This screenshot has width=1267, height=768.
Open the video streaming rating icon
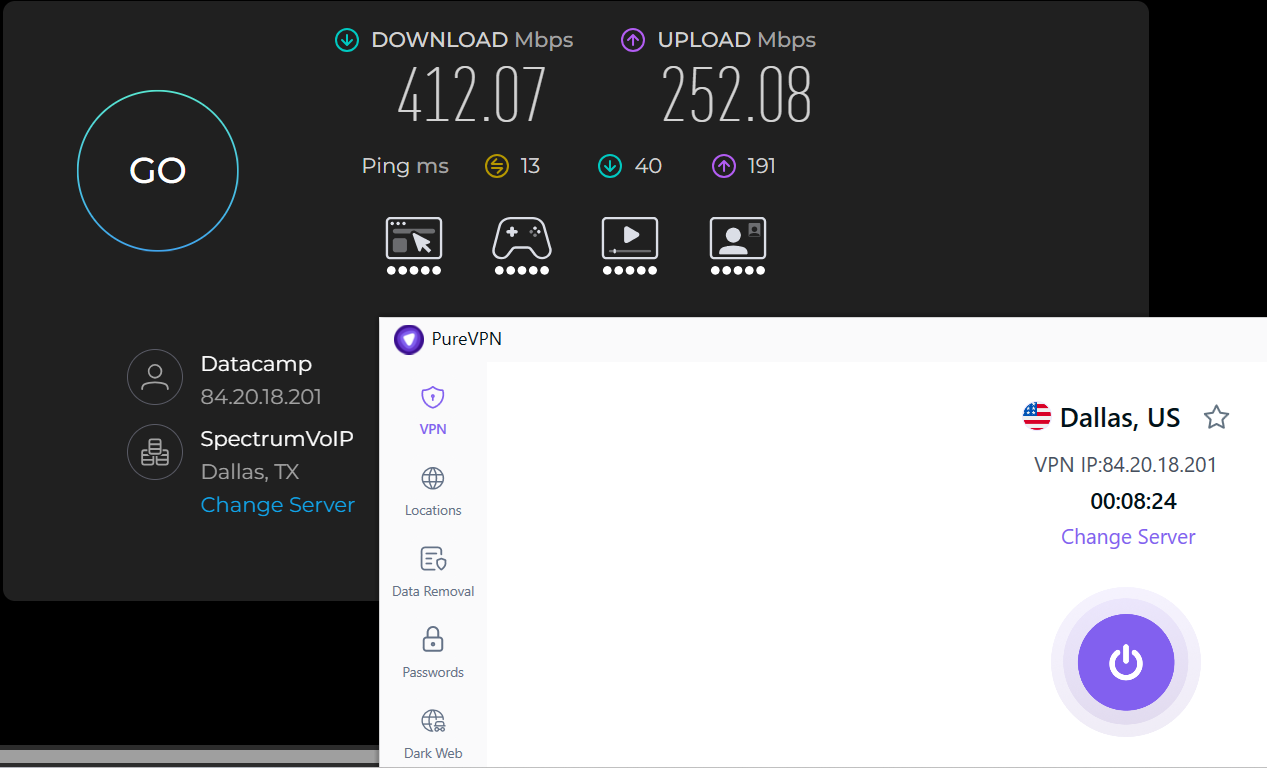(x=630, y=246)
